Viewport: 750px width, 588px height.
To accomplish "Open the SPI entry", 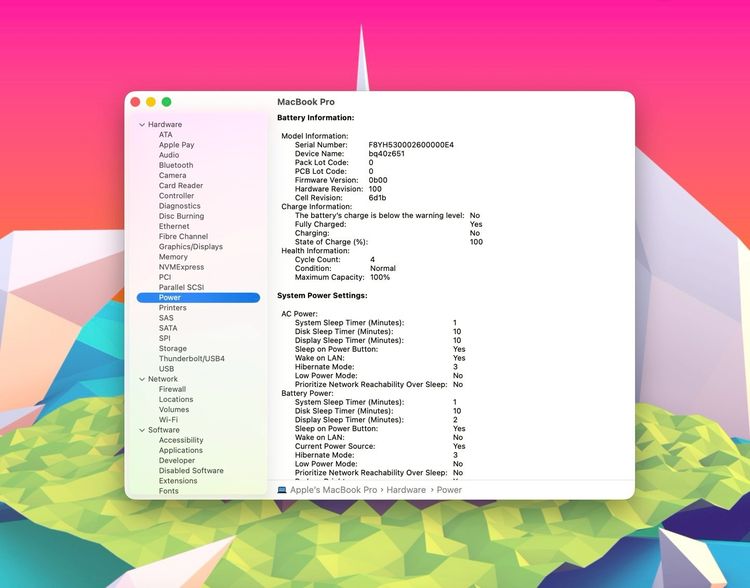I will coord(165,338).
